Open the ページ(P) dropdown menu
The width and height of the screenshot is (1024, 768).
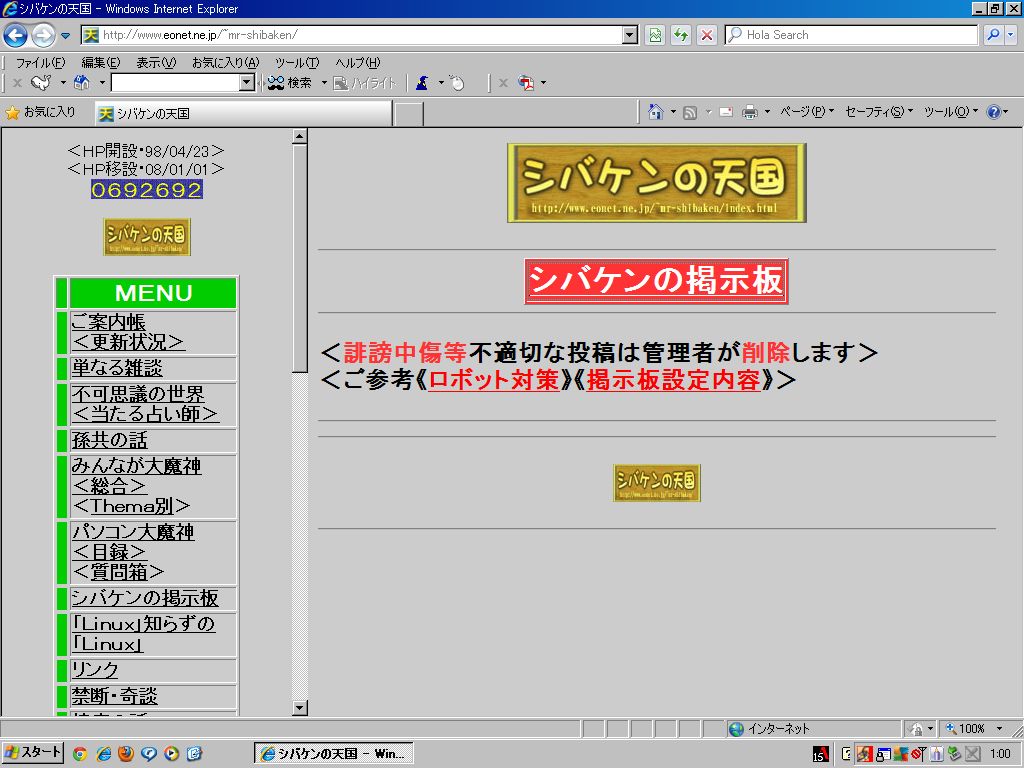tap(807, 112)
